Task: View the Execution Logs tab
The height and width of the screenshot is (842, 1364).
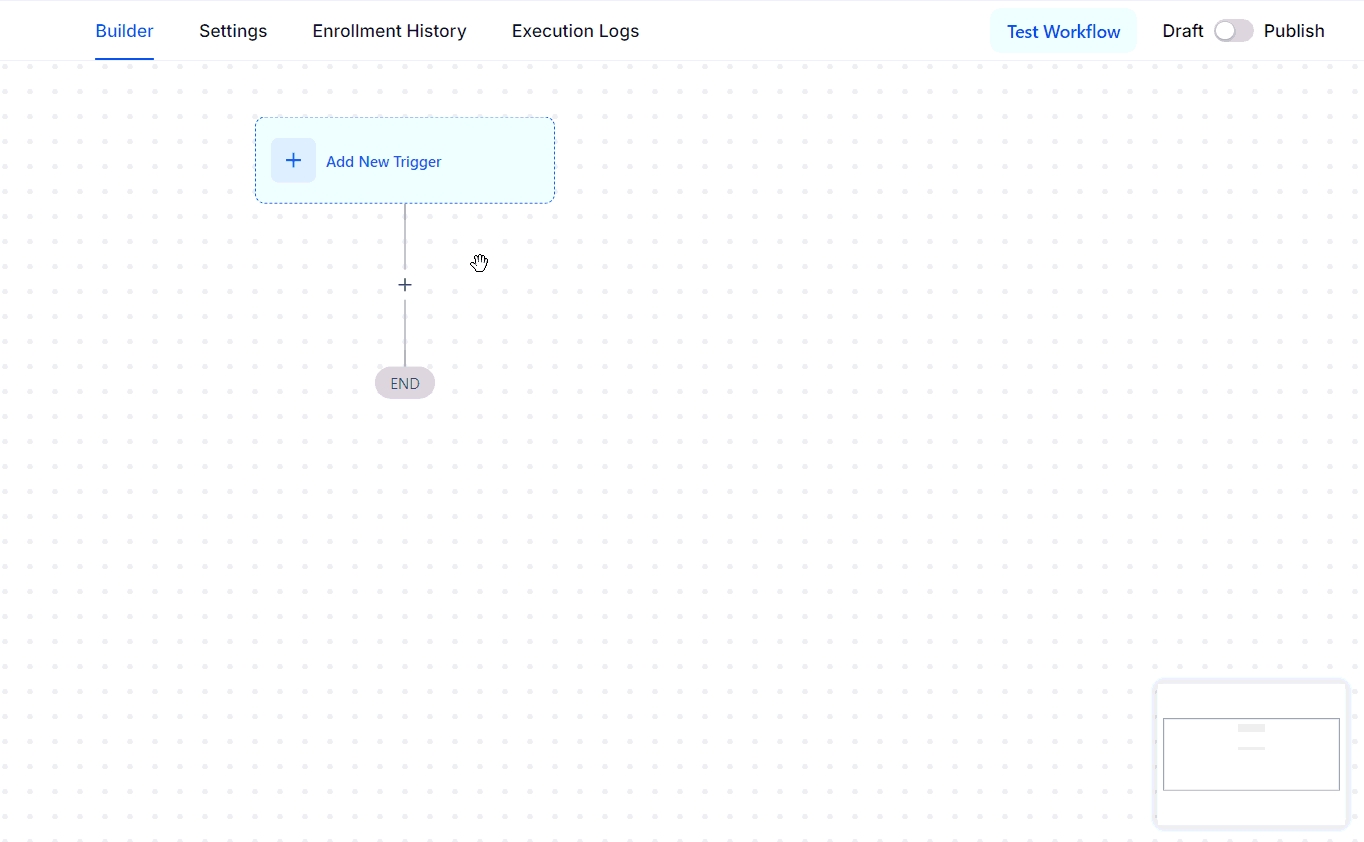Action: coord(575,31)
